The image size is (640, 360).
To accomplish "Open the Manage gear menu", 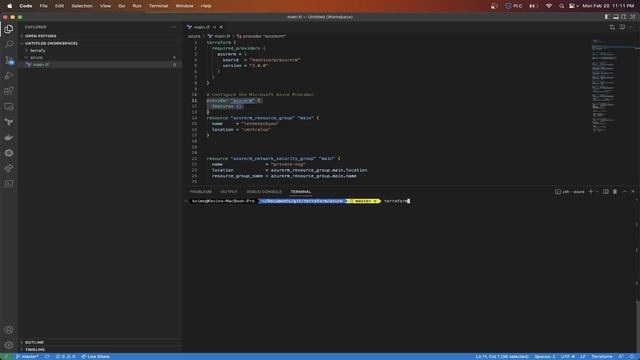I will pos(9,345).
